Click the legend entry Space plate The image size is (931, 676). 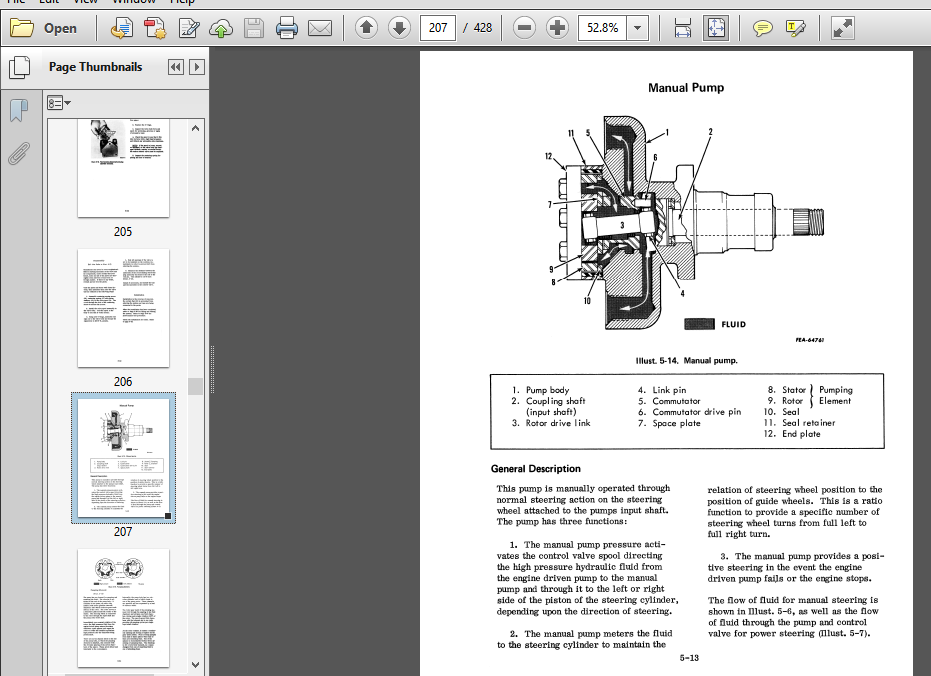pos(676,423)
